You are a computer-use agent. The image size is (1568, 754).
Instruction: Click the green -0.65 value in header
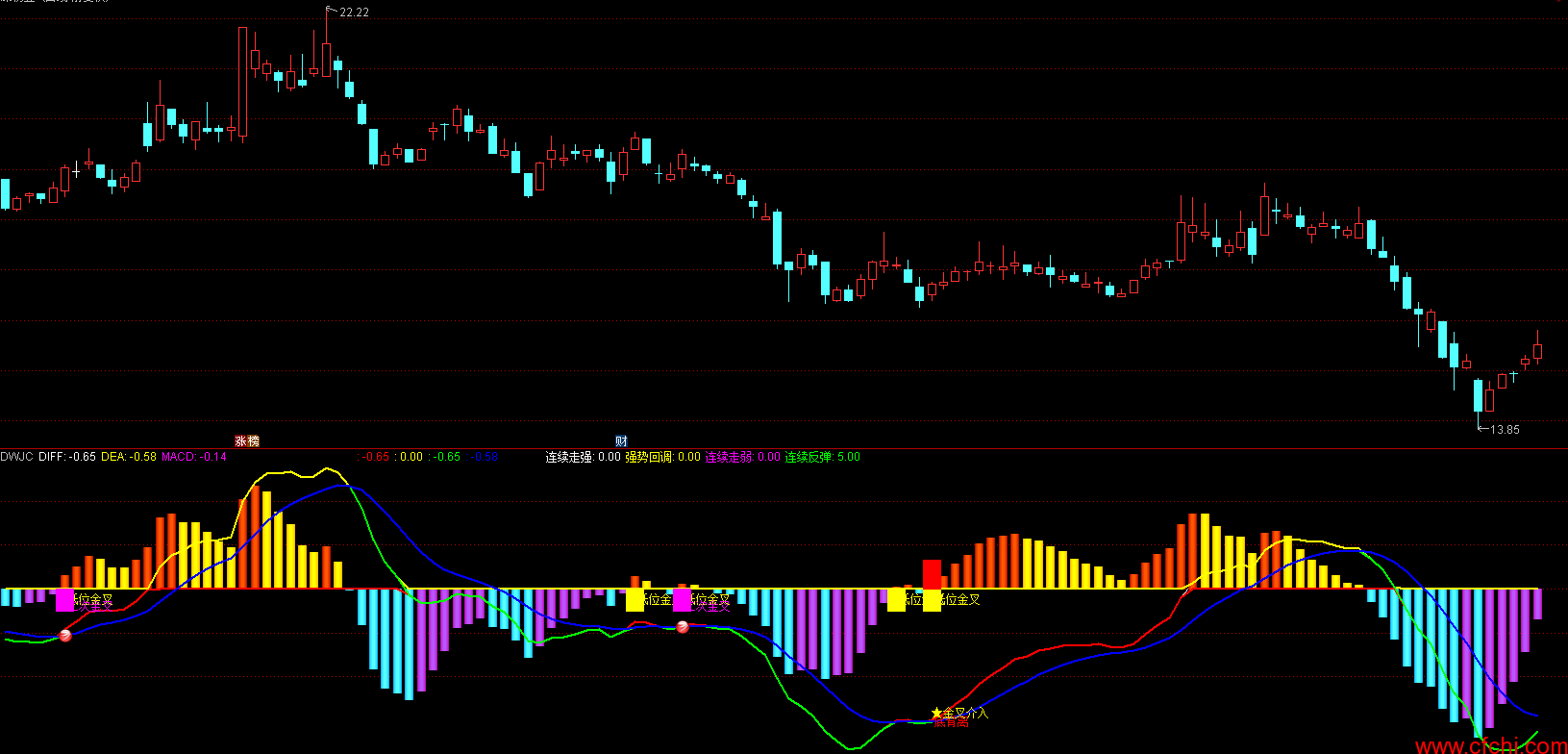[444, 457]
